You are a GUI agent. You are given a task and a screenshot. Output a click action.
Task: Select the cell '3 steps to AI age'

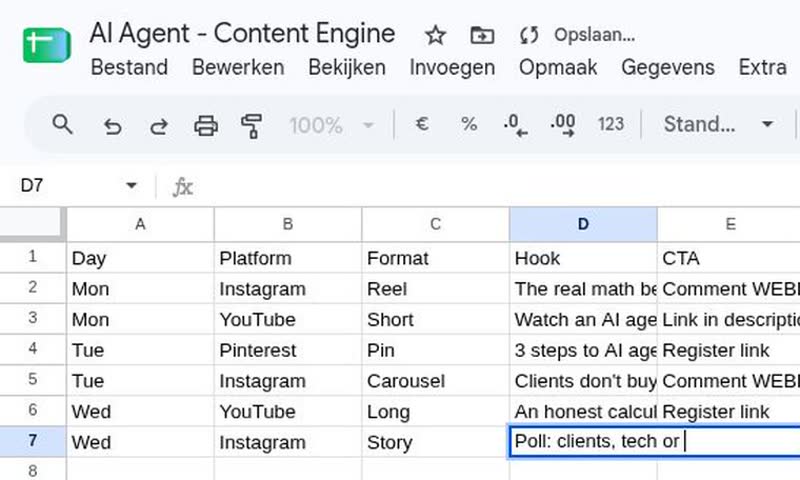point(583,349)
